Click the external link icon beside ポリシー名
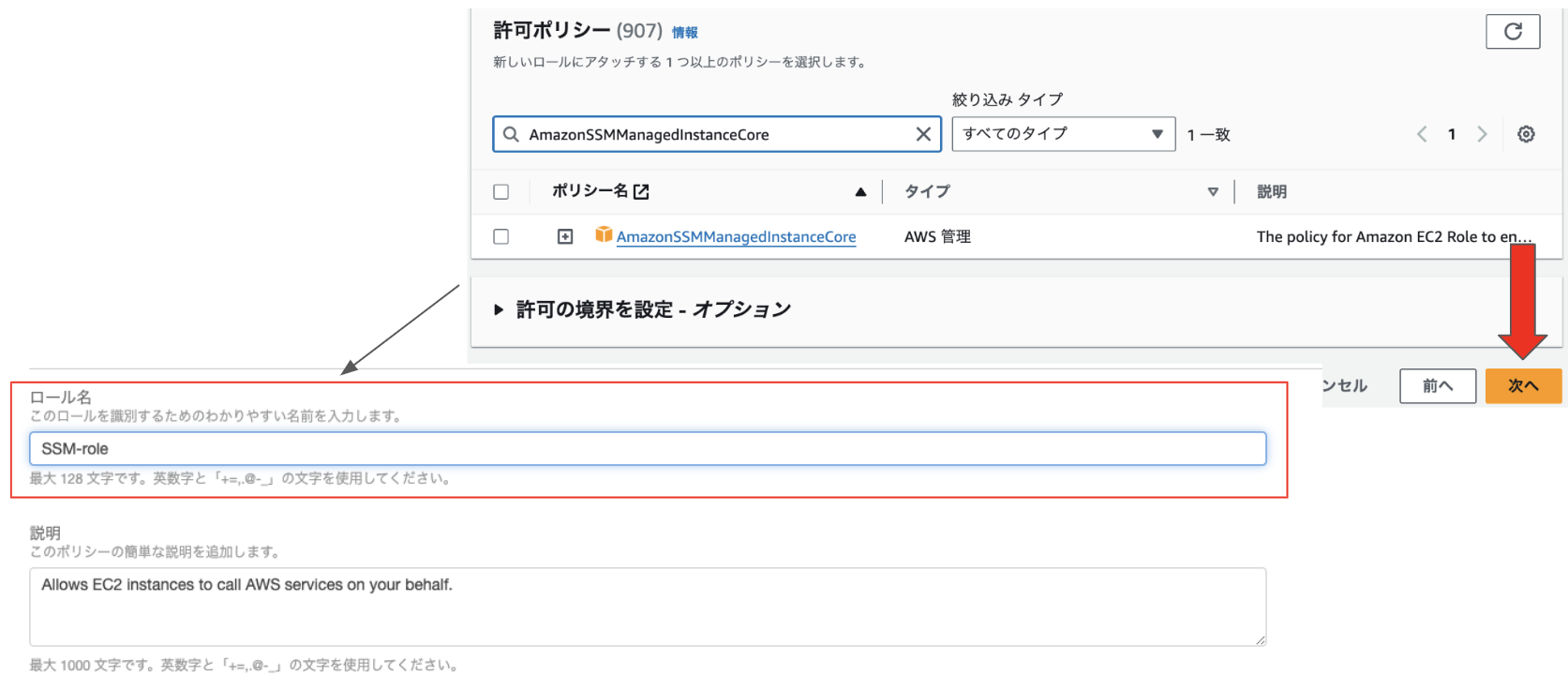The width and height of the screenshot is (1568, 676). (x=641, y=191)
